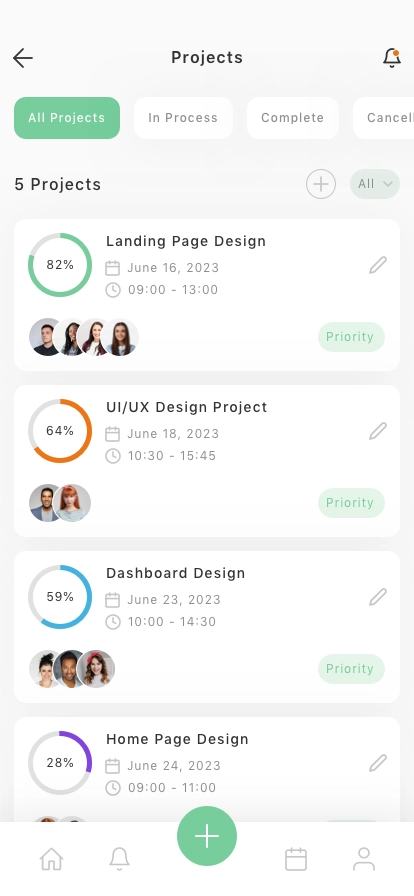Open the Landing Page Design title
The image size is (414, 896).
coord(186,241)
